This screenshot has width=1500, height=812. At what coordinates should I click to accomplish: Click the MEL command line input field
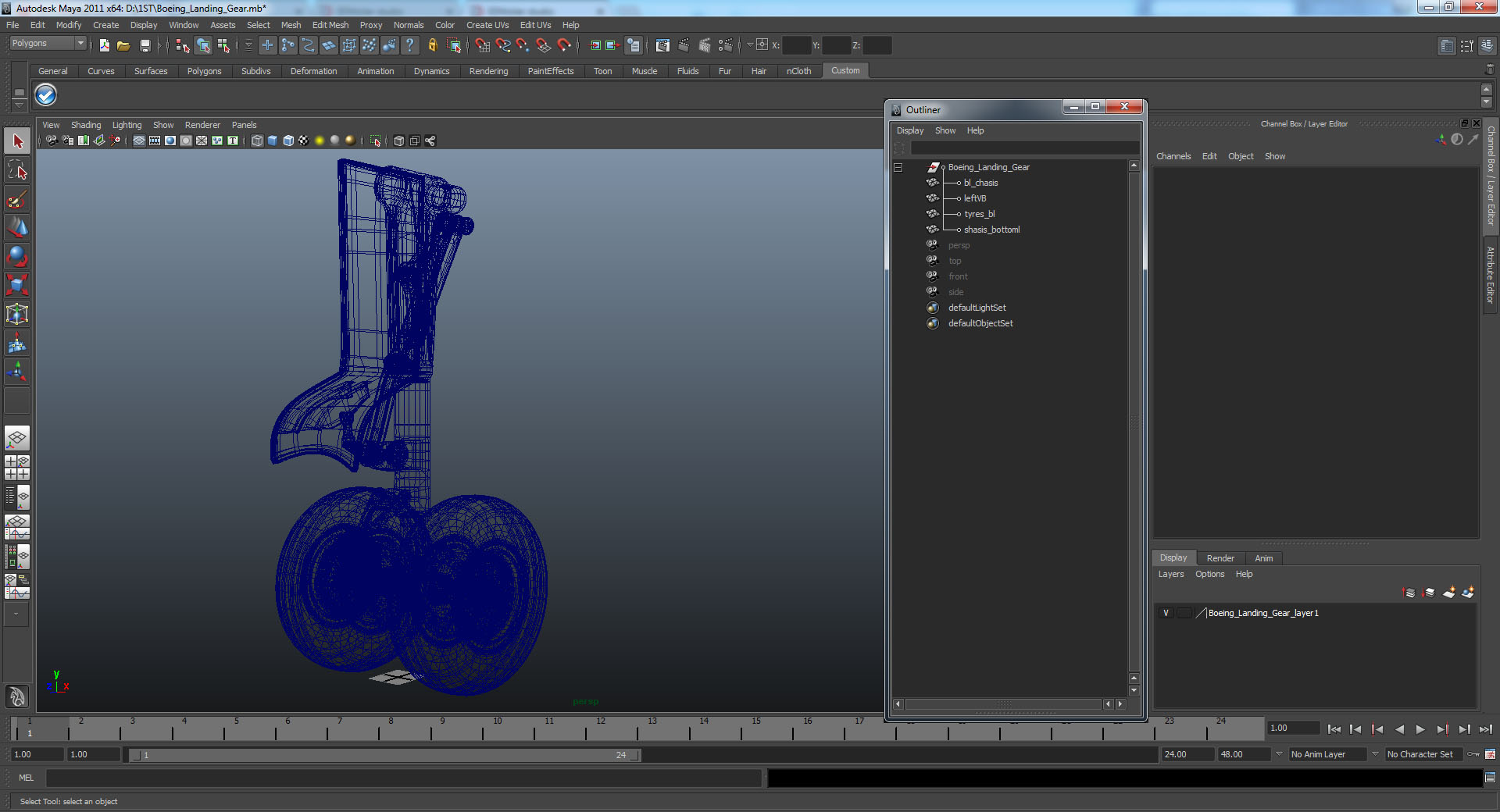point(403,778)
